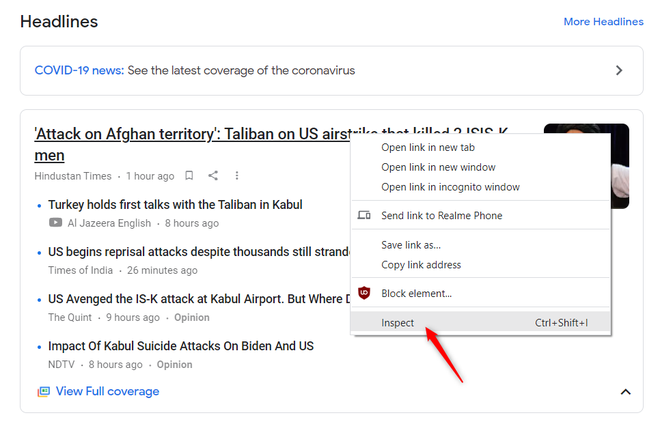
Task: Open Turkey holds first talks article
Action: click(x=175, y=205)
